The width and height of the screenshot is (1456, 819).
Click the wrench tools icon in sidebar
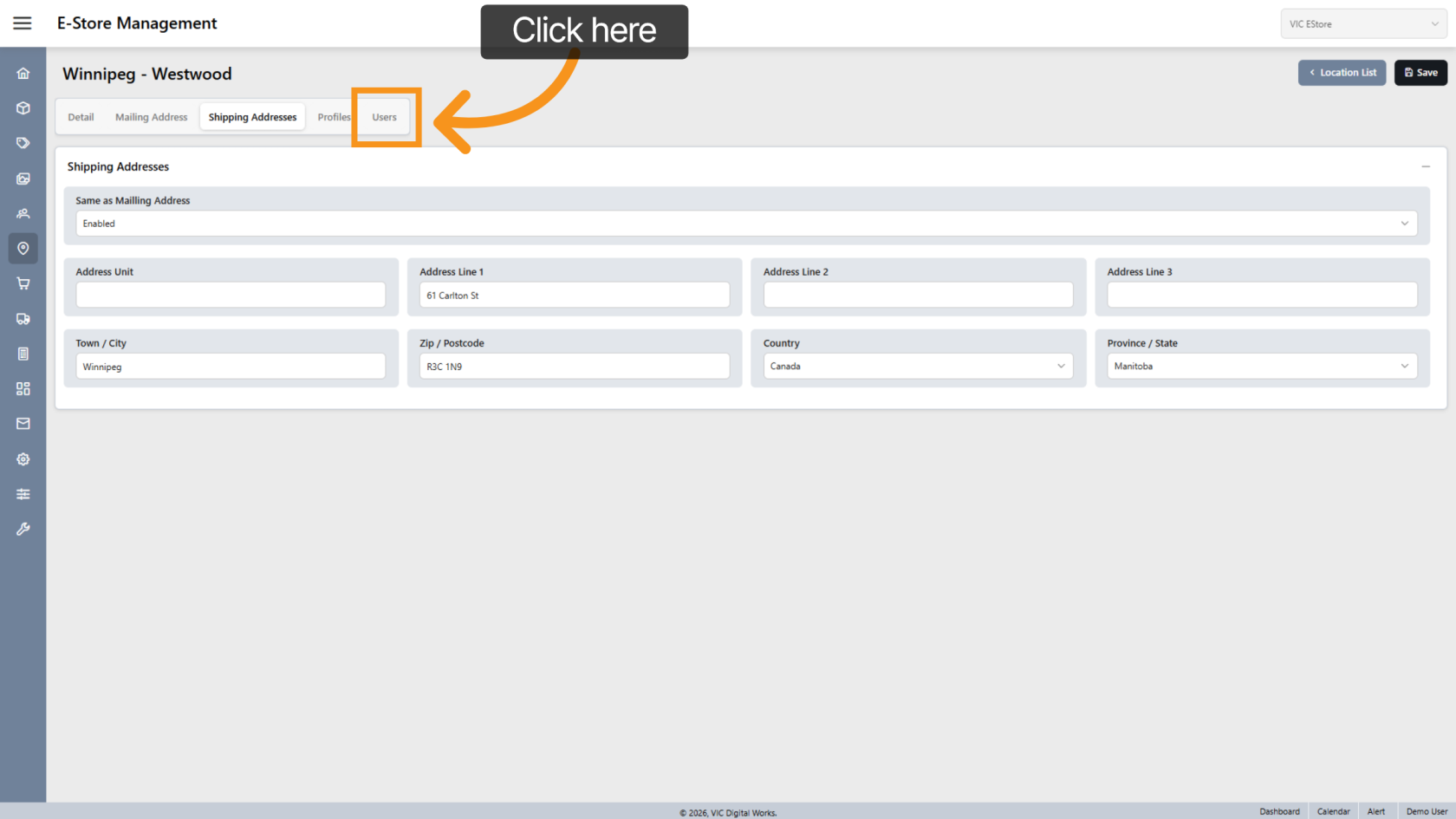tap(23, 529)
